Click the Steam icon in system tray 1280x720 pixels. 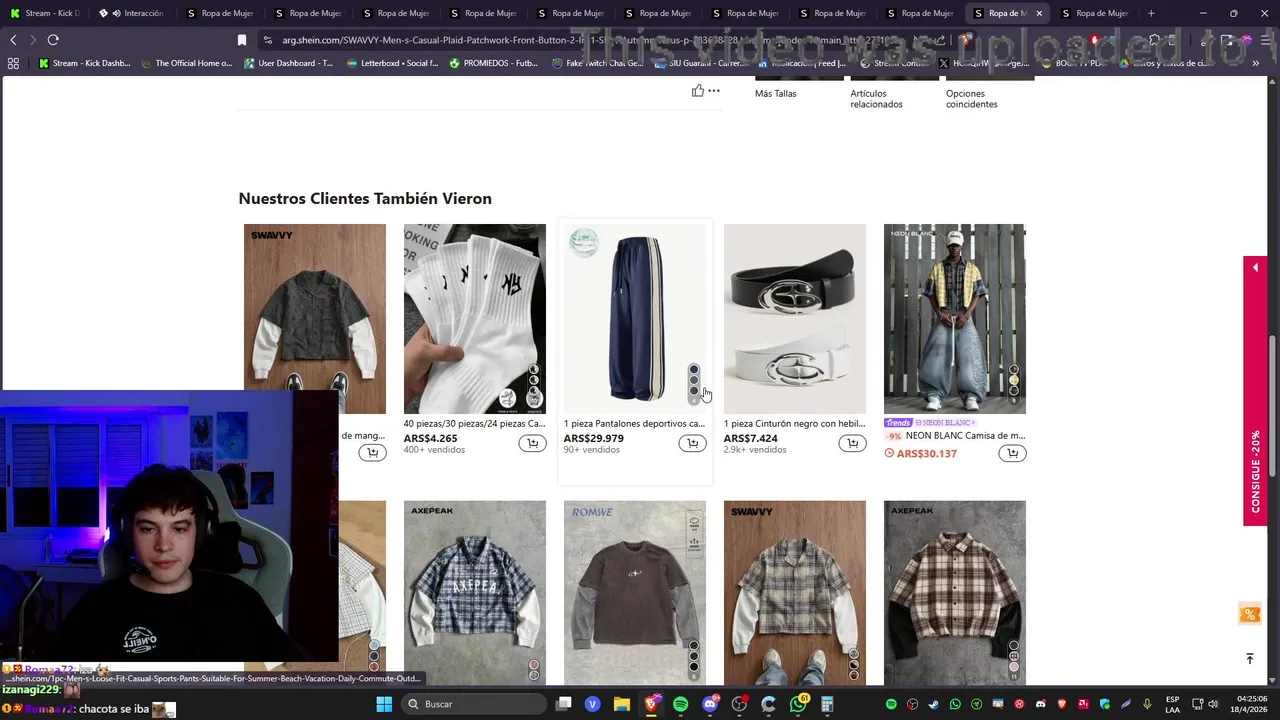pos(934,704)
